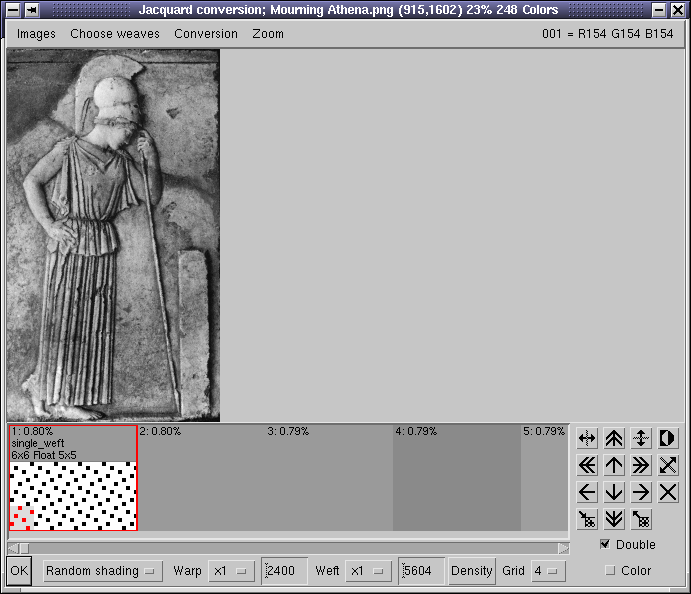Image resolution: width=691 pixels, height=594 pixels.
Task: Click the Density button
Action: tap(472, 571)
